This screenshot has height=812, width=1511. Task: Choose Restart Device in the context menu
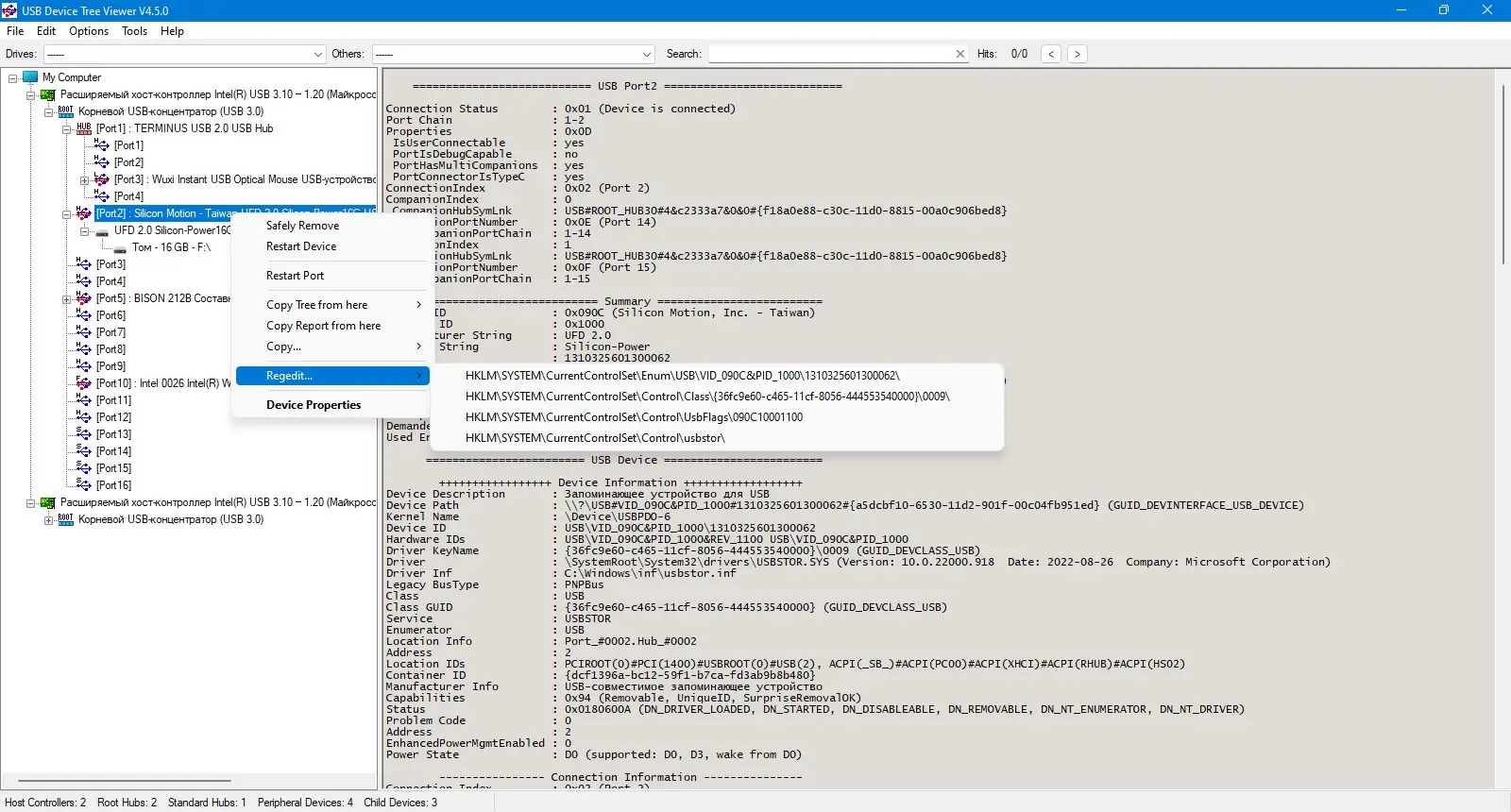(331, 246)
